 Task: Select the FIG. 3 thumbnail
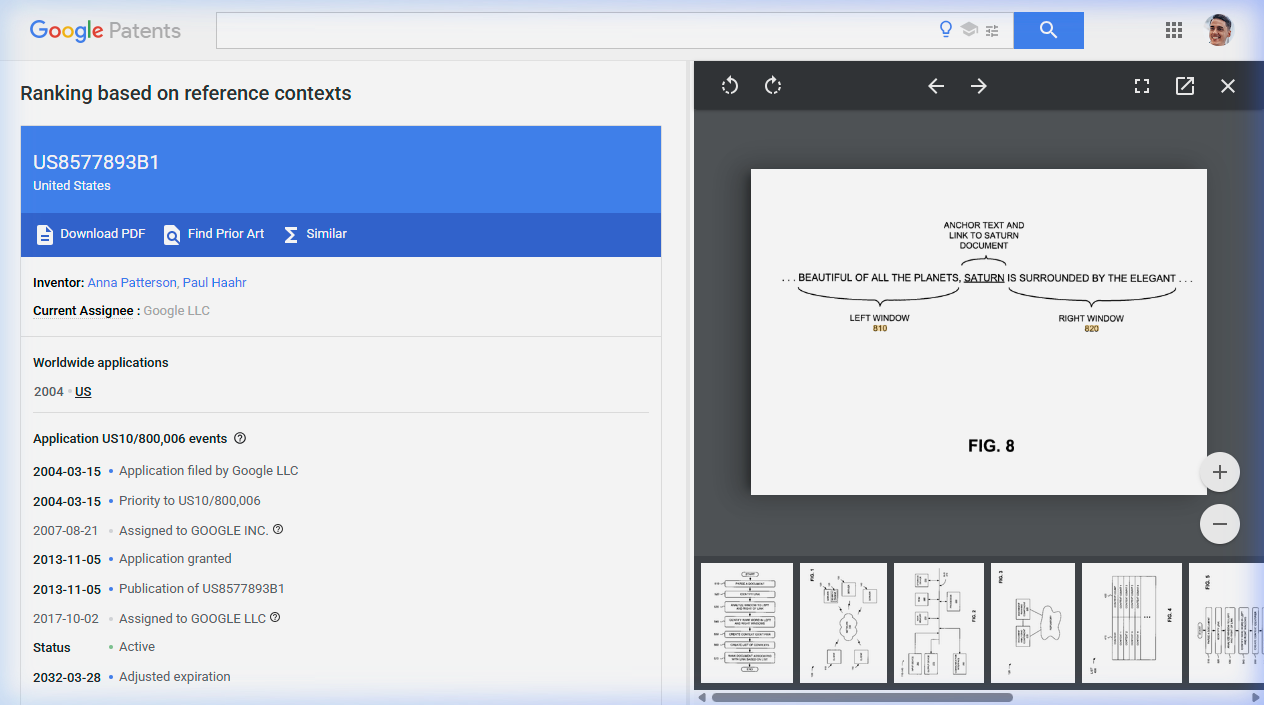pos(1033,623)
